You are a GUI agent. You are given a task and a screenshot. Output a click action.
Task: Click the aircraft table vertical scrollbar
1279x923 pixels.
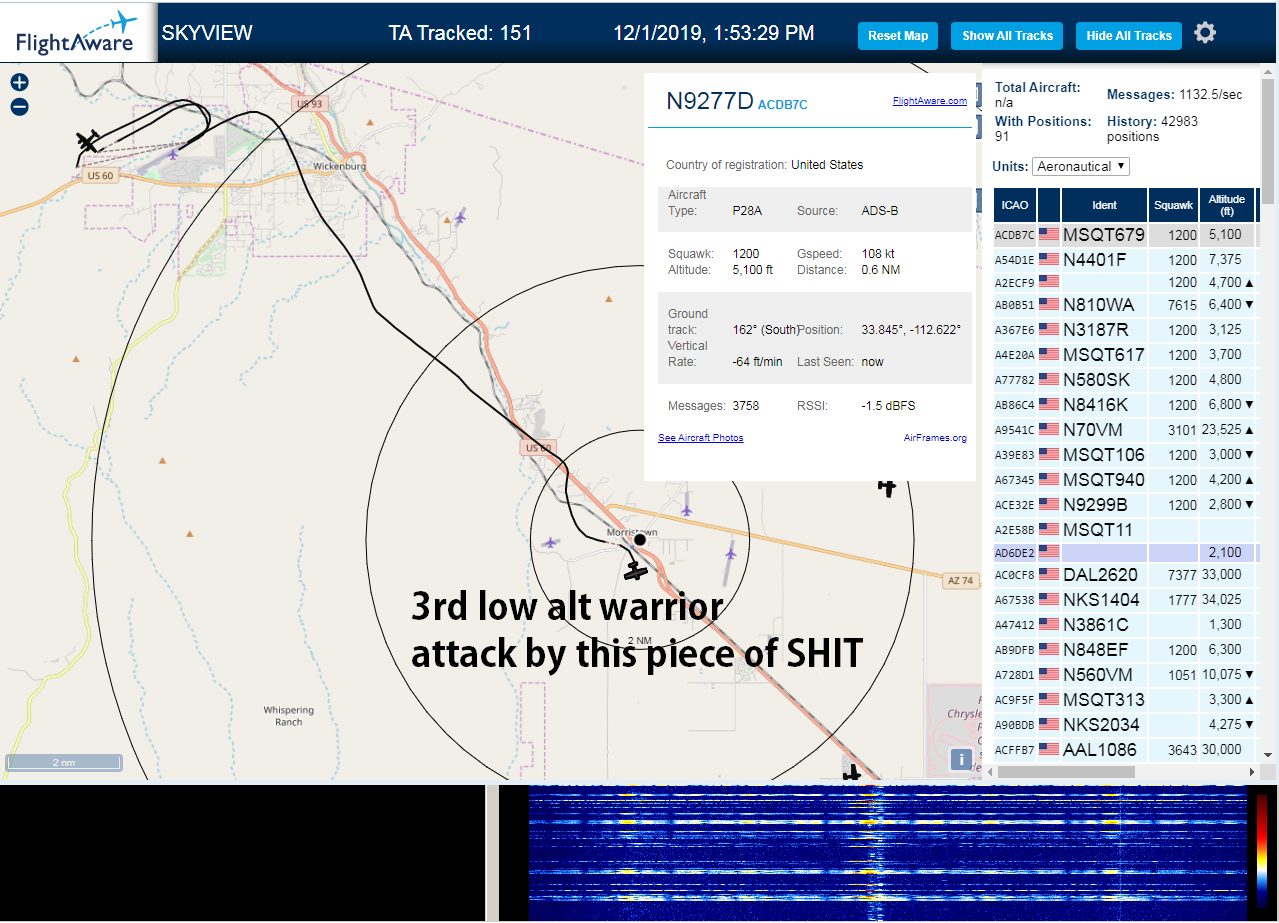pos(1268,415)
